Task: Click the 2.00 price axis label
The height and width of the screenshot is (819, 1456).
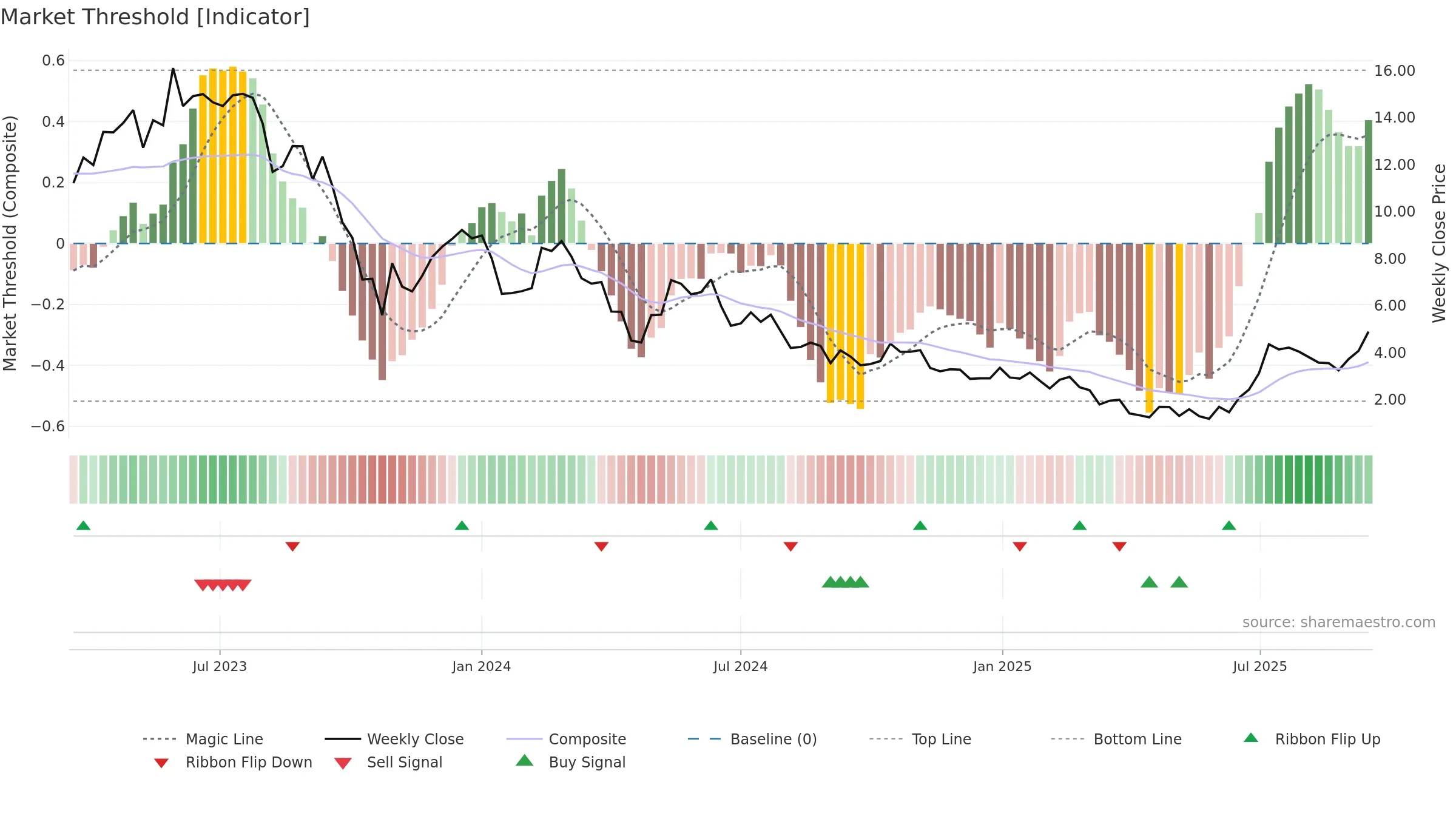Action: click(1390, 400)
